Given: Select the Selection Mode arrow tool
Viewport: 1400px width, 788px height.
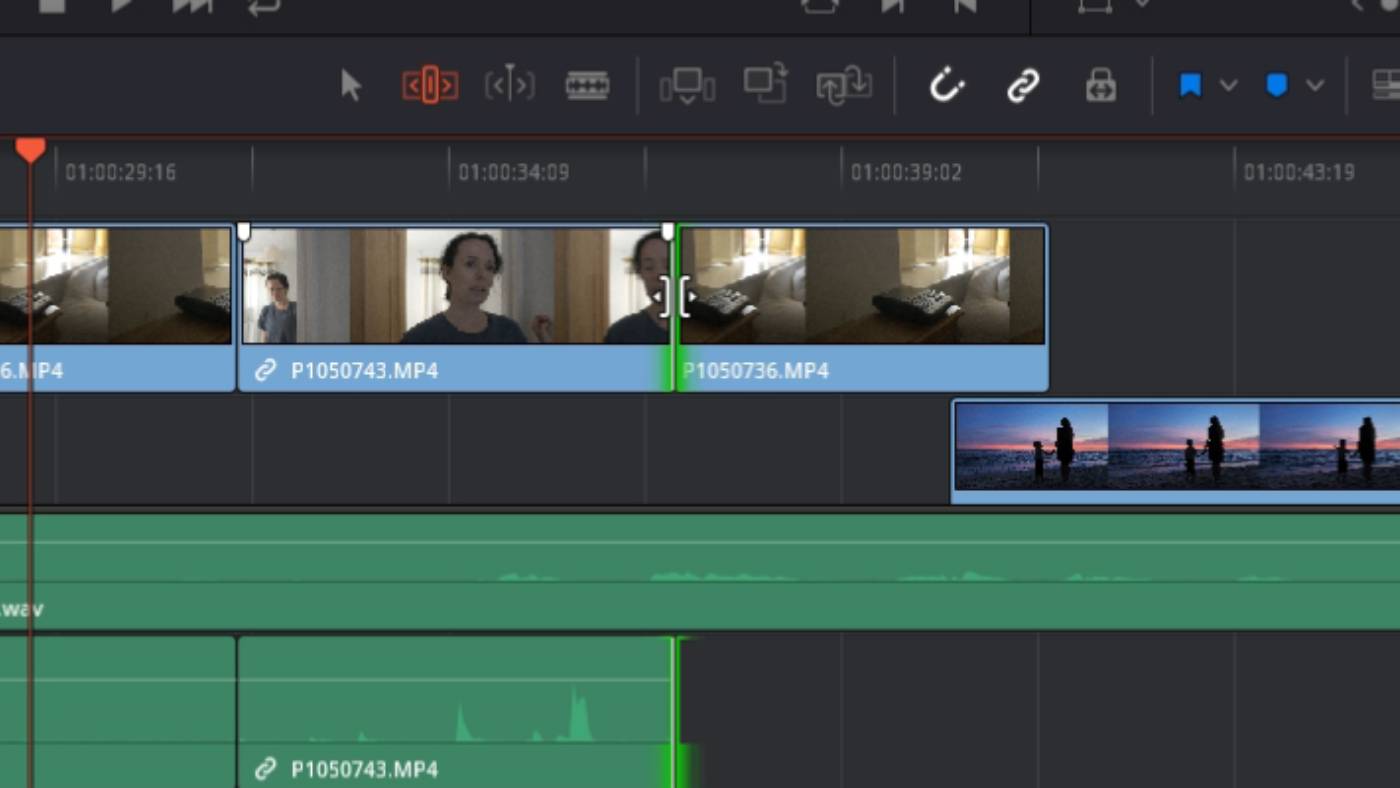Looking at the screenshot, I should [350, 85].
